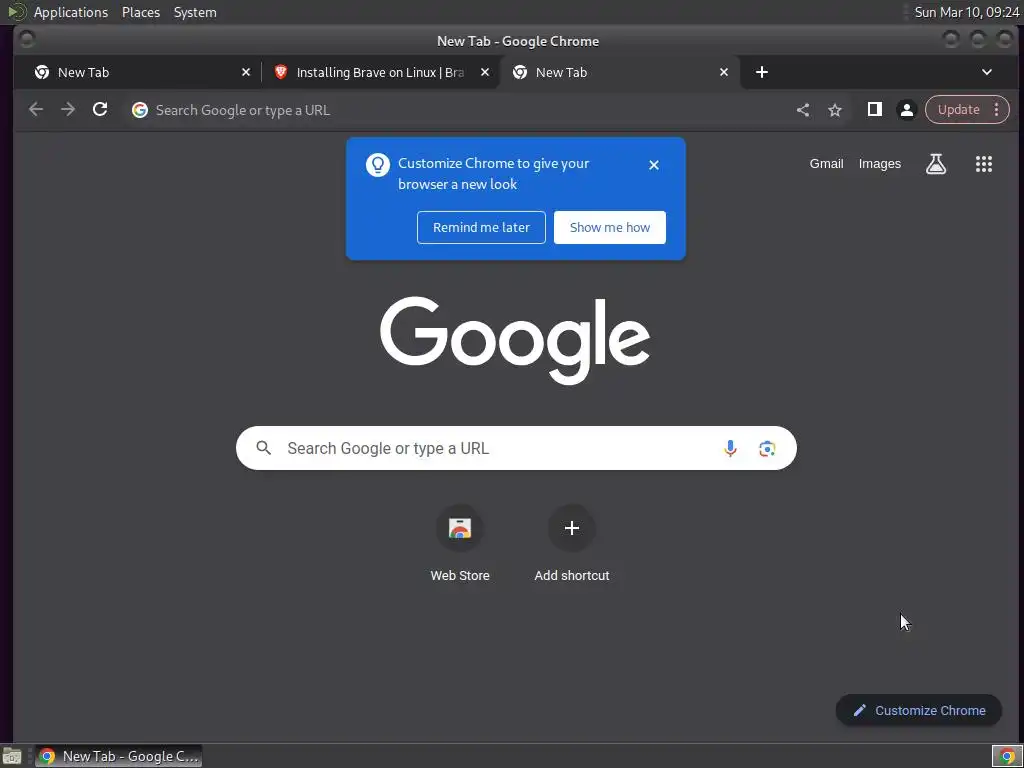The image size is (1024, 768).
Task: Open the Gmail link
Action: pyautogui.click(x=827, y=164)
